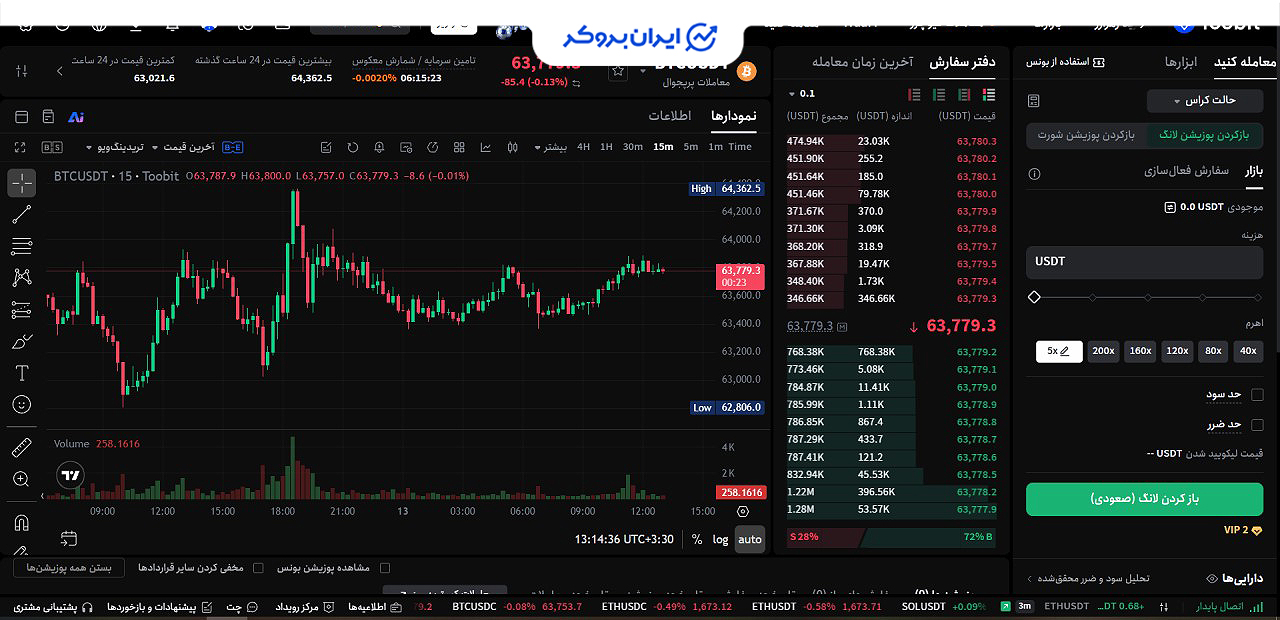Open the forecasting and measurement tools
The image size is (1280, 620).
tap(21, 310)
